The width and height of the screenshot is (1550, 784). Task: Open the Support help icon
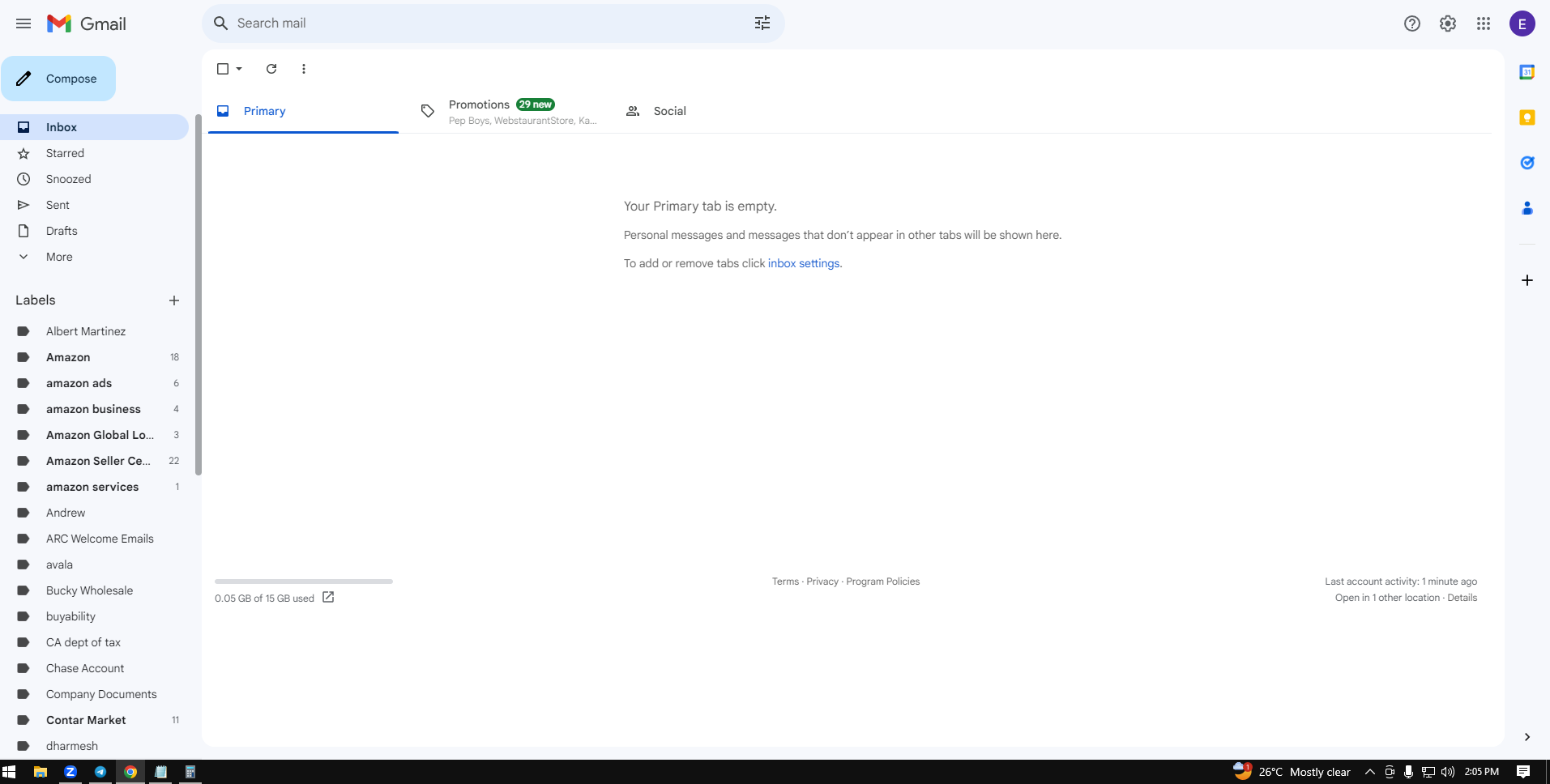click(x=1412, y=23)
